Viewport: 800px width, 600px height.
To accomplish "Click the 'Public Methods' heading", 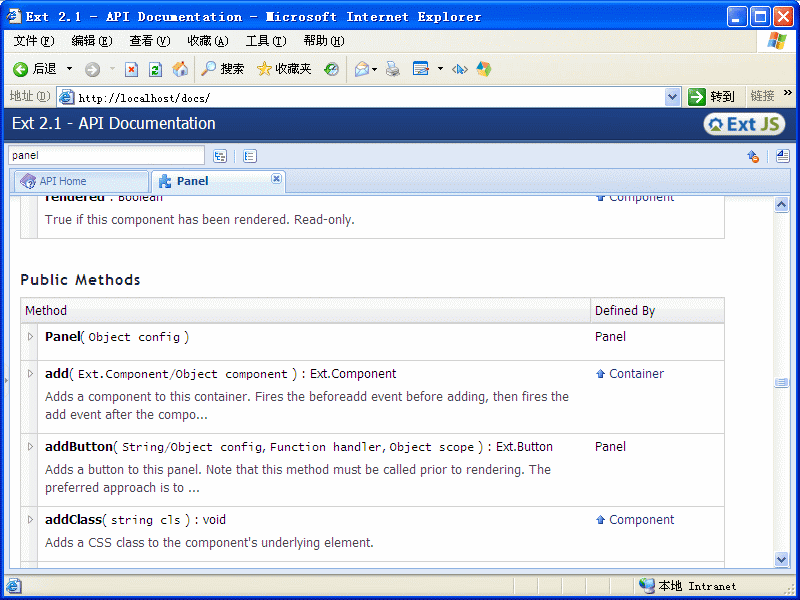I will point(80,280).
